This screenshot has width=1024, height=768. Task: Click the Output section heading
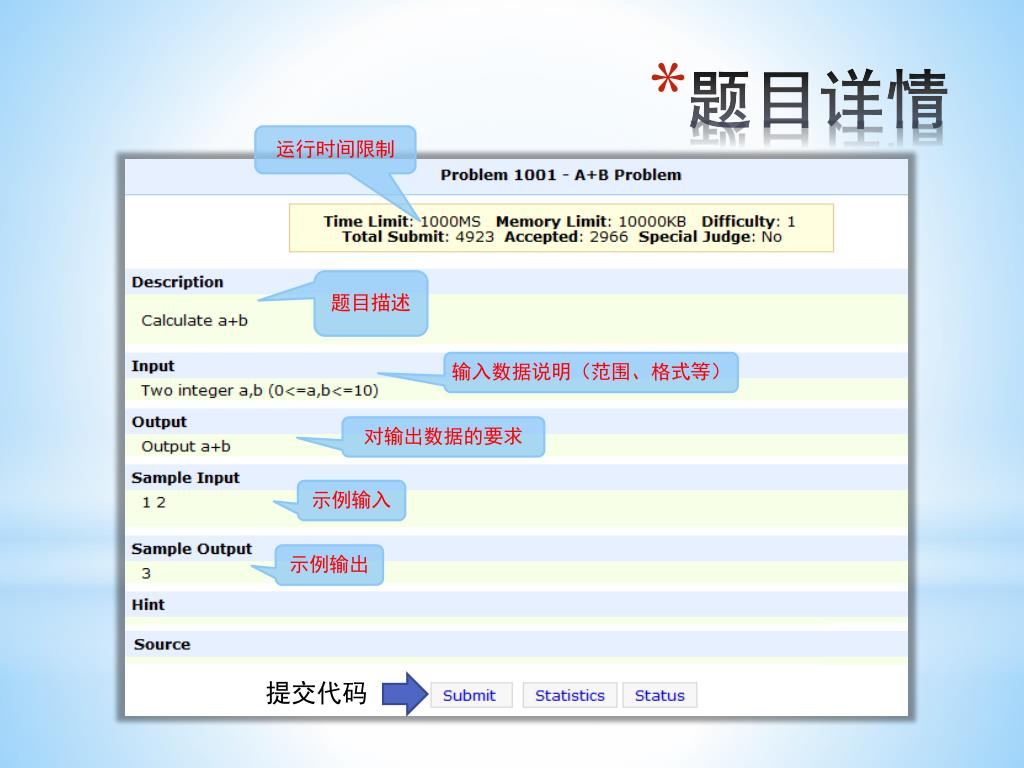[x=159, y=422]
